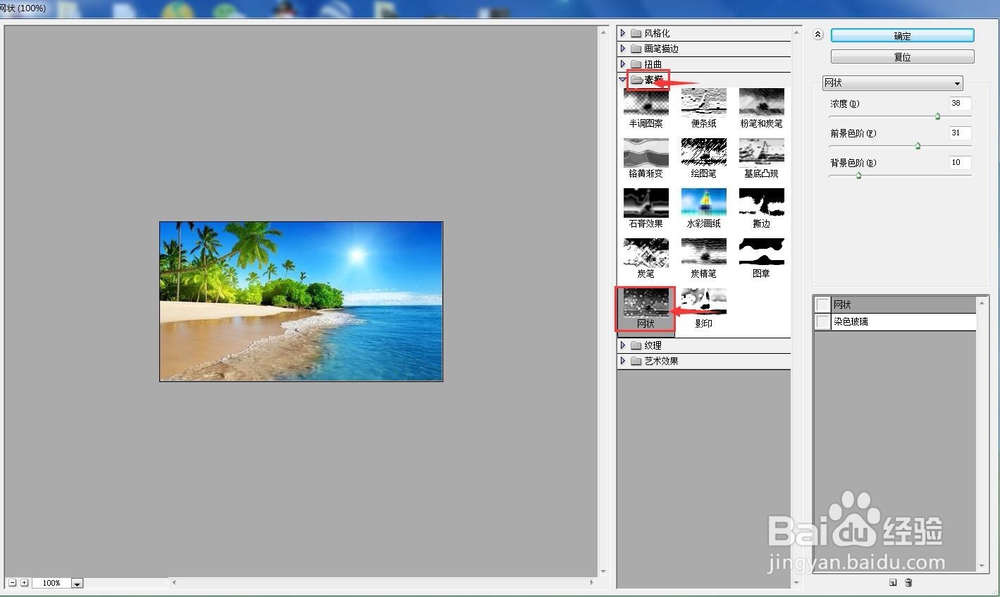Expand the 扭曲 filter folder
Image resolution: width=1000 pixels, height=597 pixels.
click(x=622, y=64)
